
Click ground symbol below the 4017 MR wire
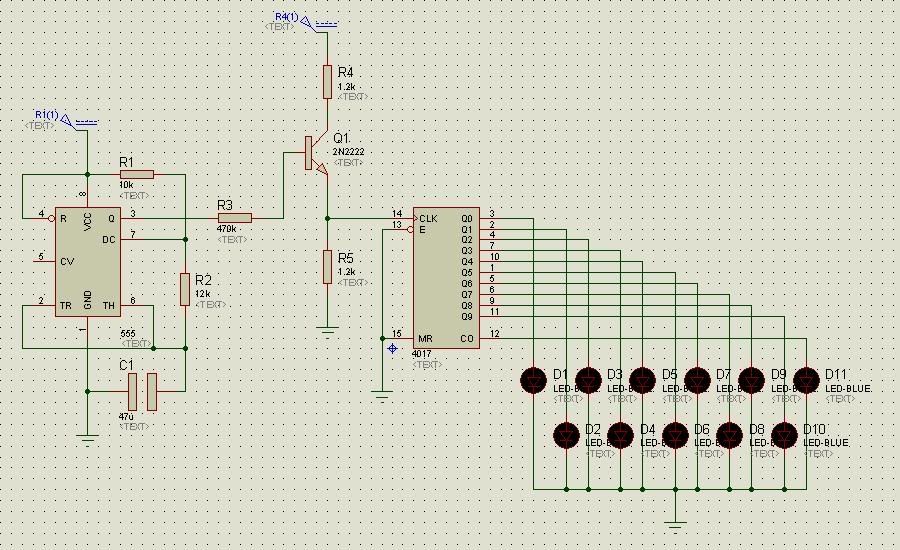click(382, 396)
